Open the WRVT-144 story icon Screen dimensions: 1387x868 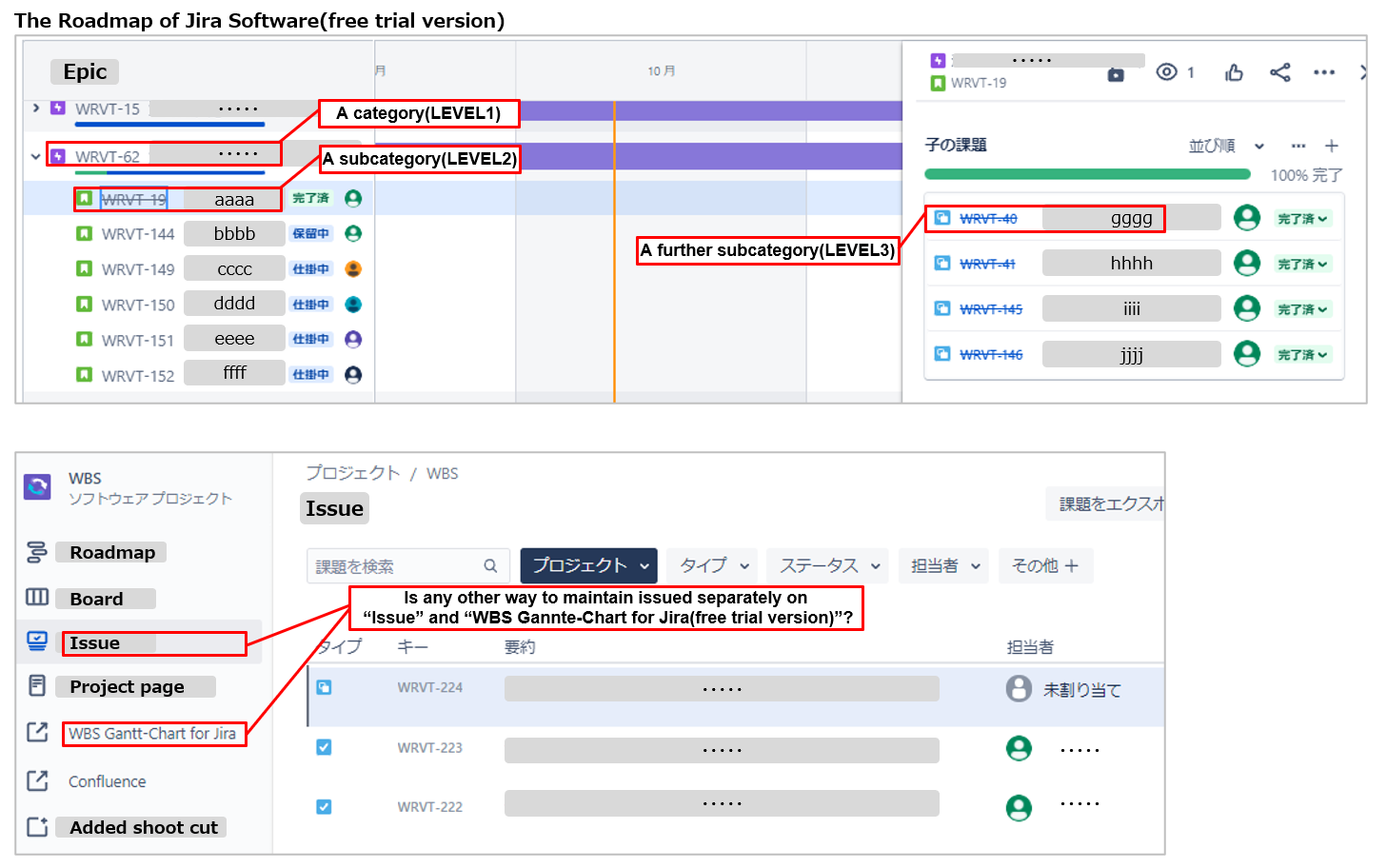(x=84, y=233)
